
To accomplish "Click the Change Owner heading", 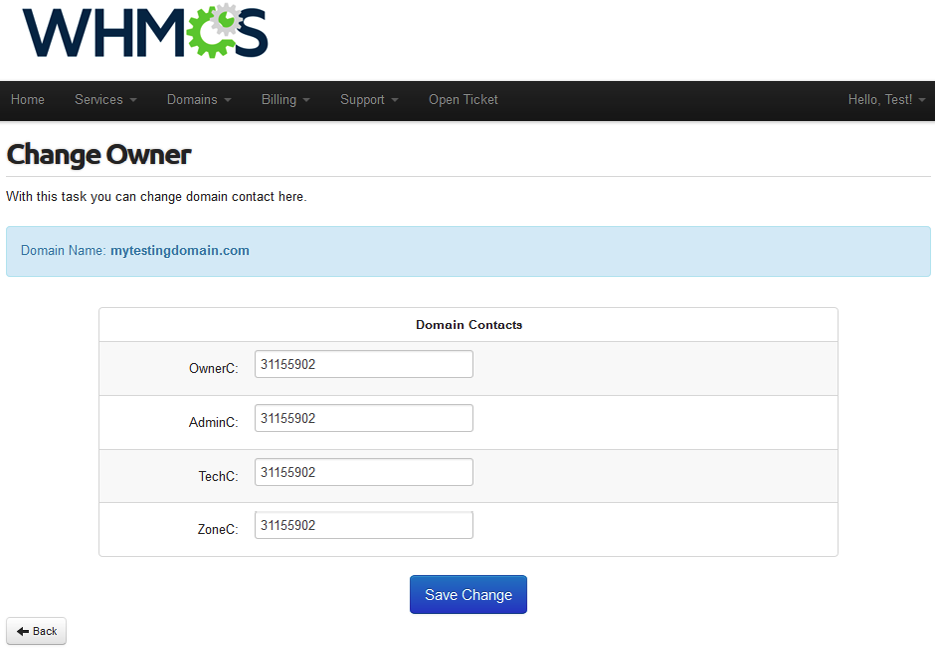I will tap(99, 155).
